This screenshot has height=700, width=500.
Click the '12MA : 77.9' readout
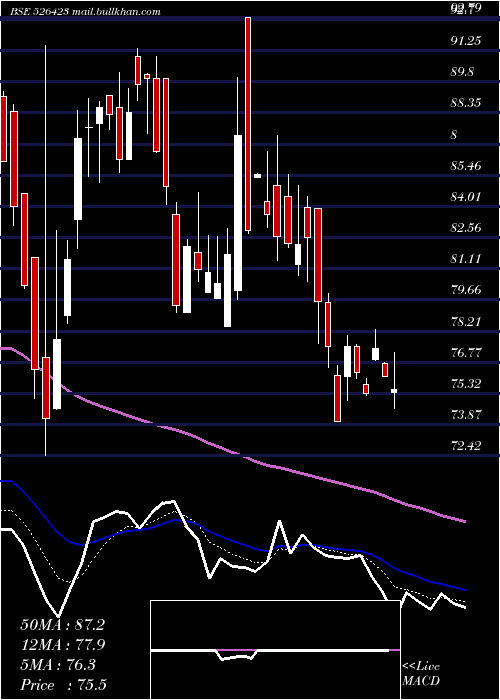pyautogui.click(x=63, y=645)
